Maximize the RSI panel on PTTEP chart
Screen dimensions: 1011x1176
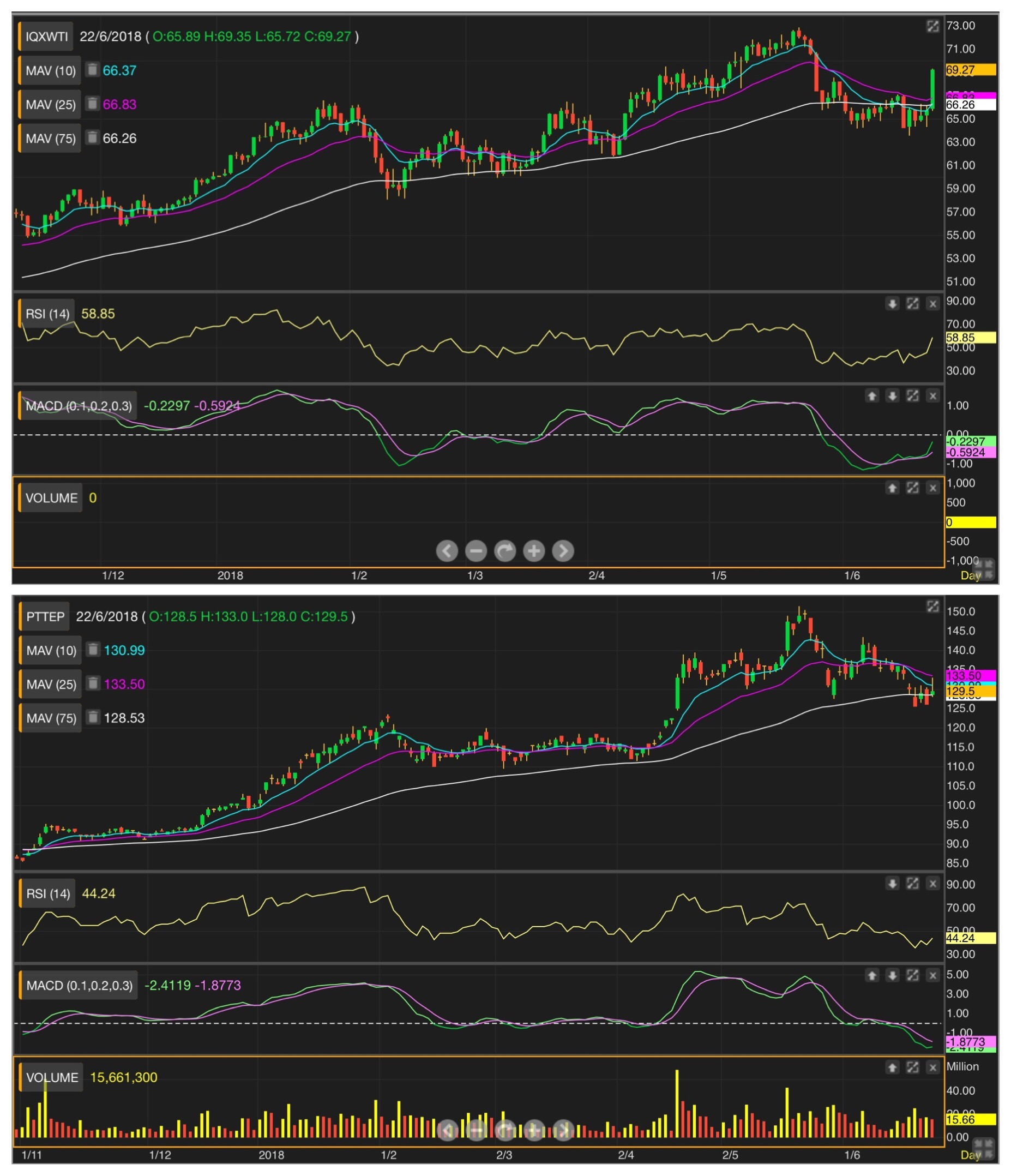pos(912,883)
